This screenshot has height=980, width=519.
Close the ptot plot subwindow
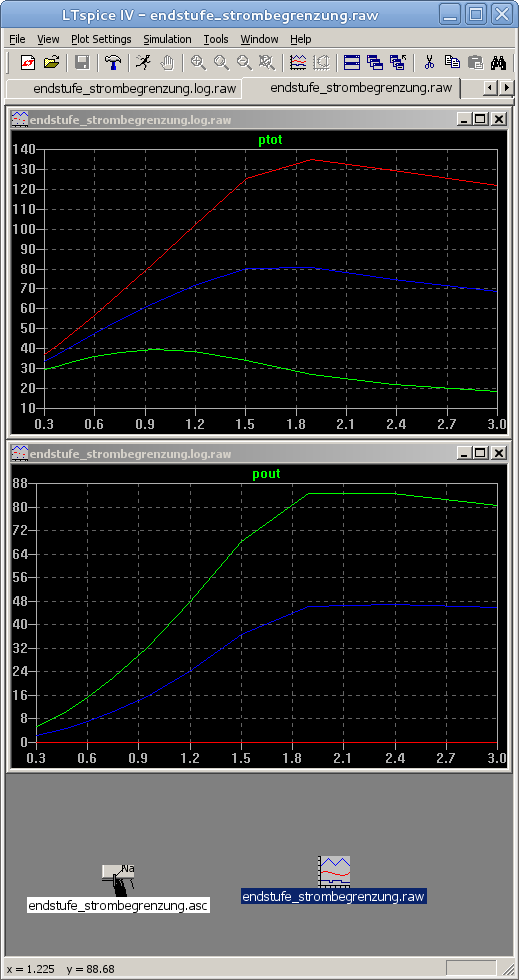(x=498, y=119)
